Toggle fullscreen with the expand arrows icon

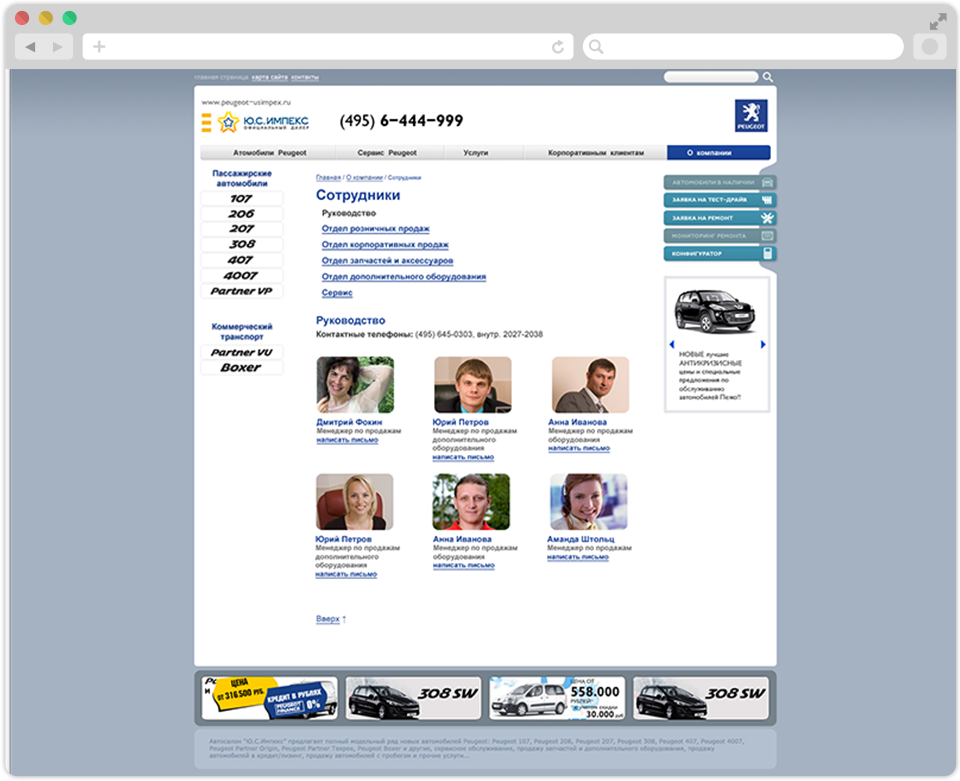[x=937, y=23]
